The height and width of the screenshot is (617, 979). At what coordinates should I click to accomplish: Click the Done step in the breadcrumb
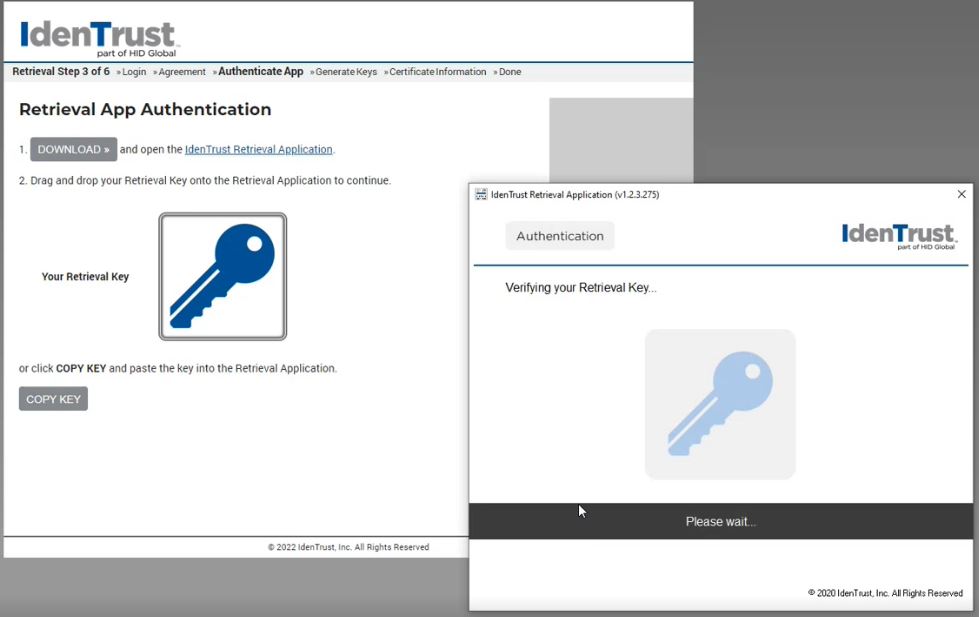pos(510,72)
